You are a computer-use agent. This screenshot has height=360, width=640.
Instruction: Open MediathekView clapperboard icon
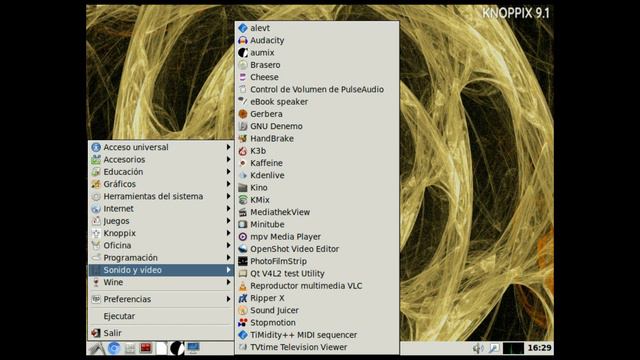[x=243, y=212]
